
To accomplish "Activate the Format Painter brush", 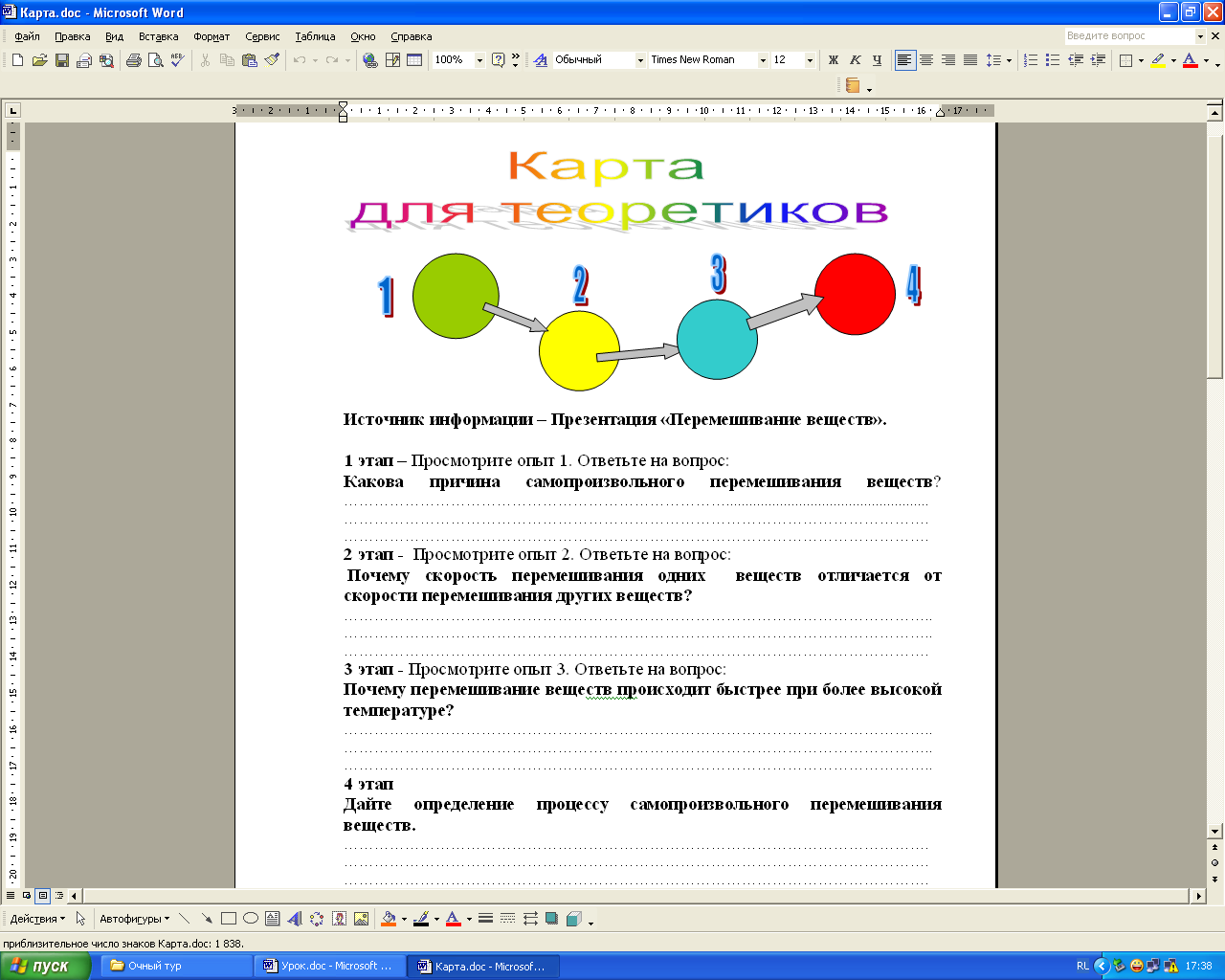I will click(x=272, y=60).
